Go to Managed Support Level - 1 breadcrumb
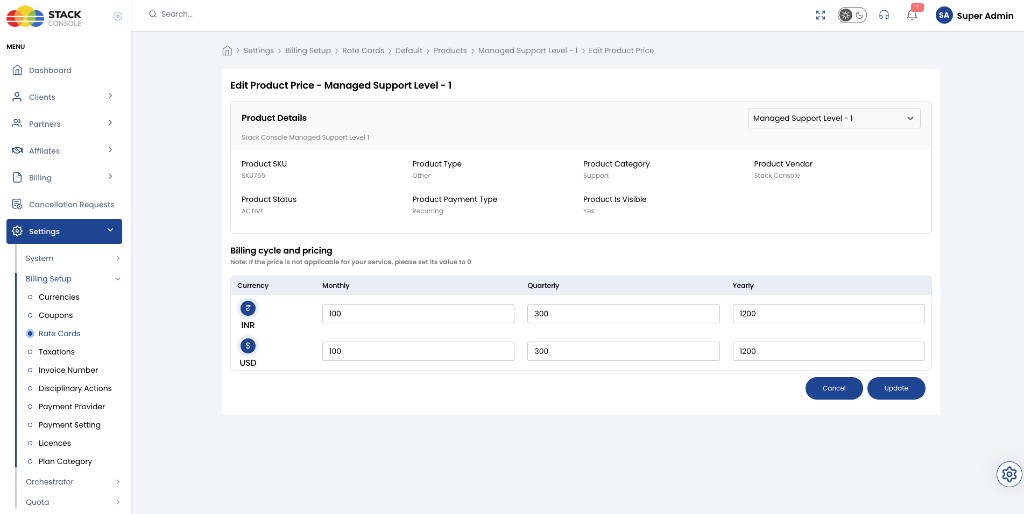The image size is (1024, 514). 528,50
